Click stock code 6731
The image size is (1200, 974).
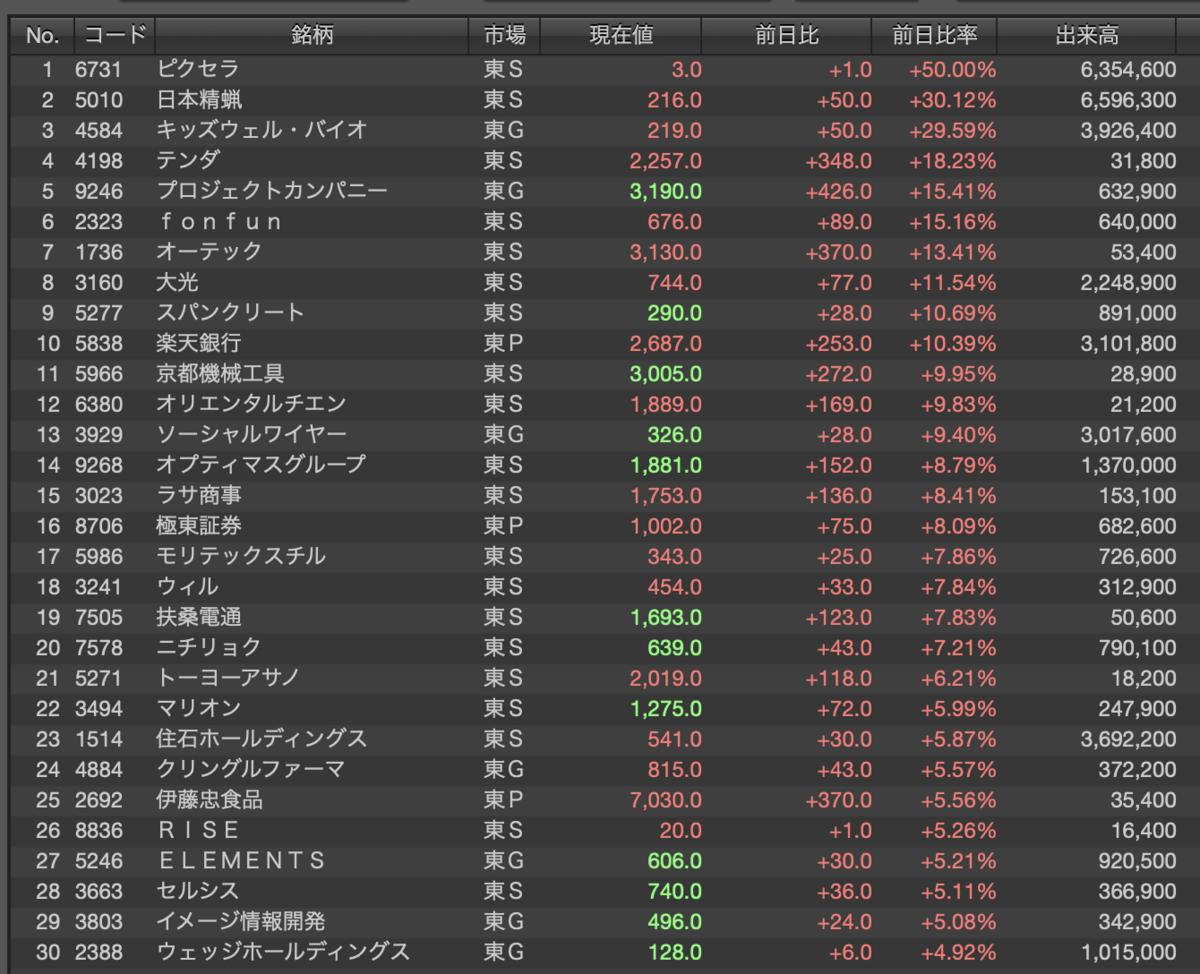click(98, 70)
